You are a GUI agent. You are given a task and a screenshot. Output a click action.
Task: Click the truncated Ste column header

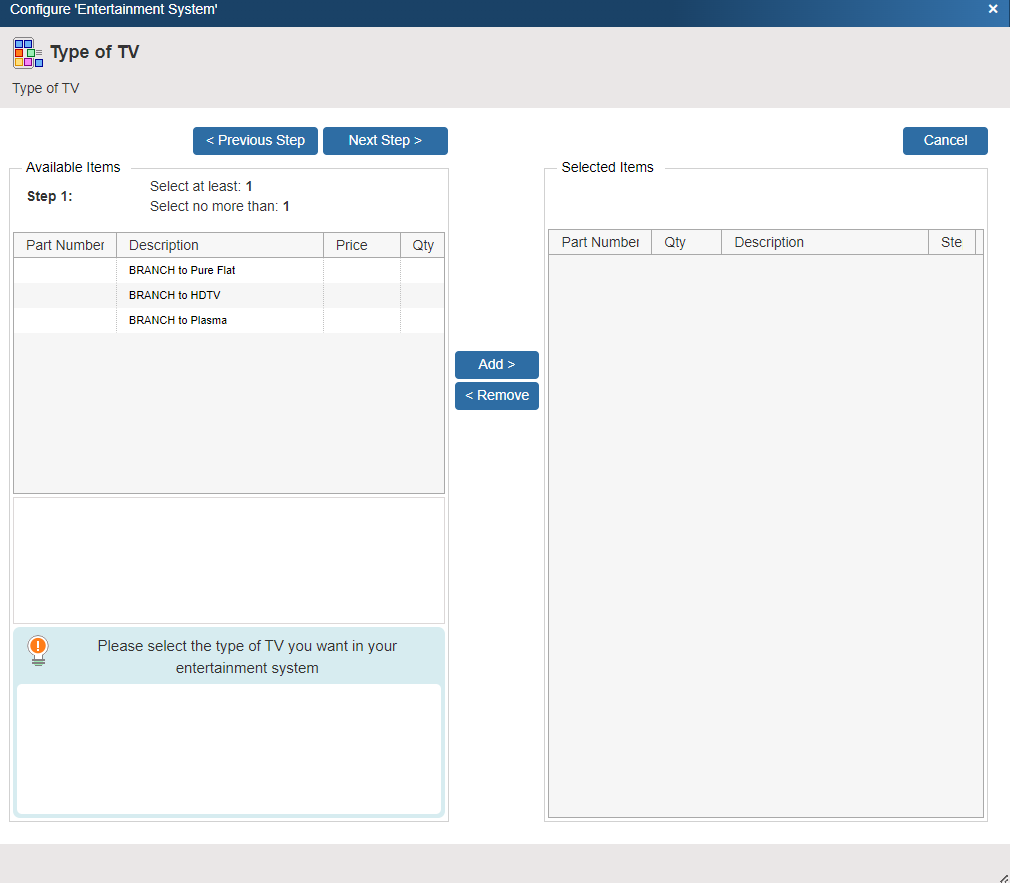(x=951, y=242)
